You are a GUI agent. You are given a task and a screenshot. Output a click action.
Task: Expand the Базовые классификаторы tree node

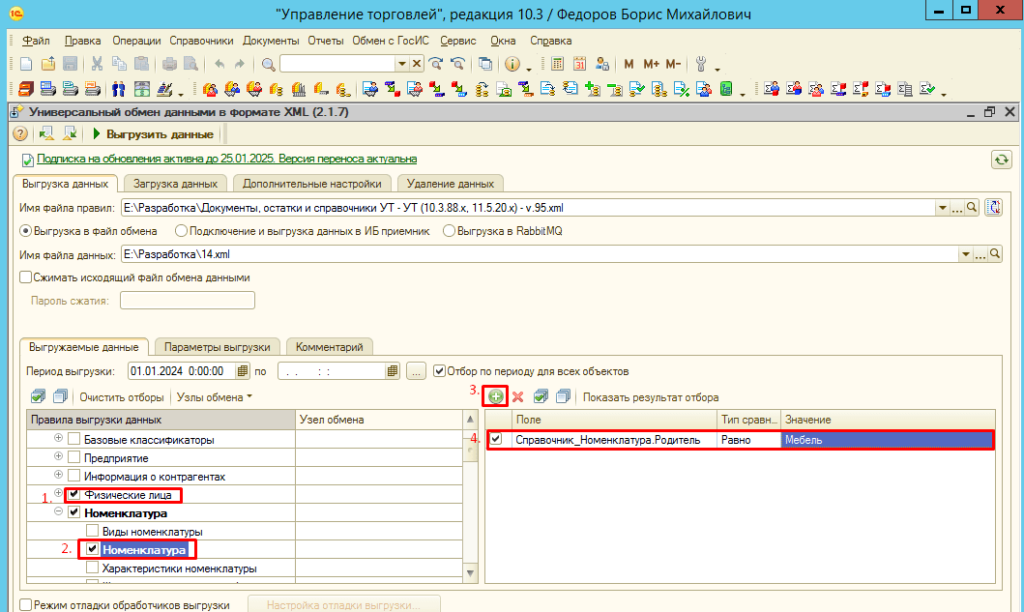[x=58, y=438]
